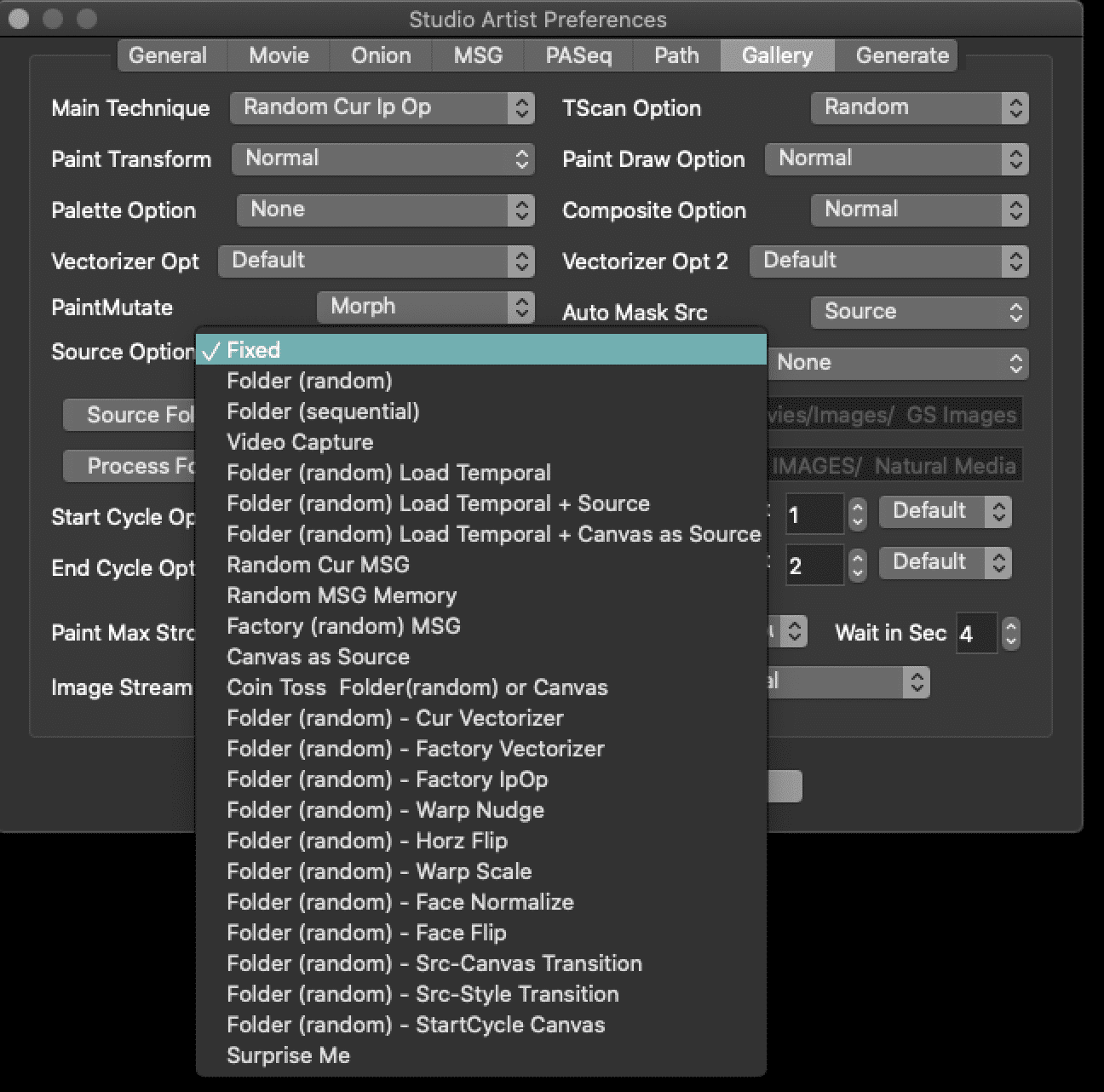The width and height of the screenshot is (1104, 1092).
Task: Click the Source Folder button
Action: (130, 415)
